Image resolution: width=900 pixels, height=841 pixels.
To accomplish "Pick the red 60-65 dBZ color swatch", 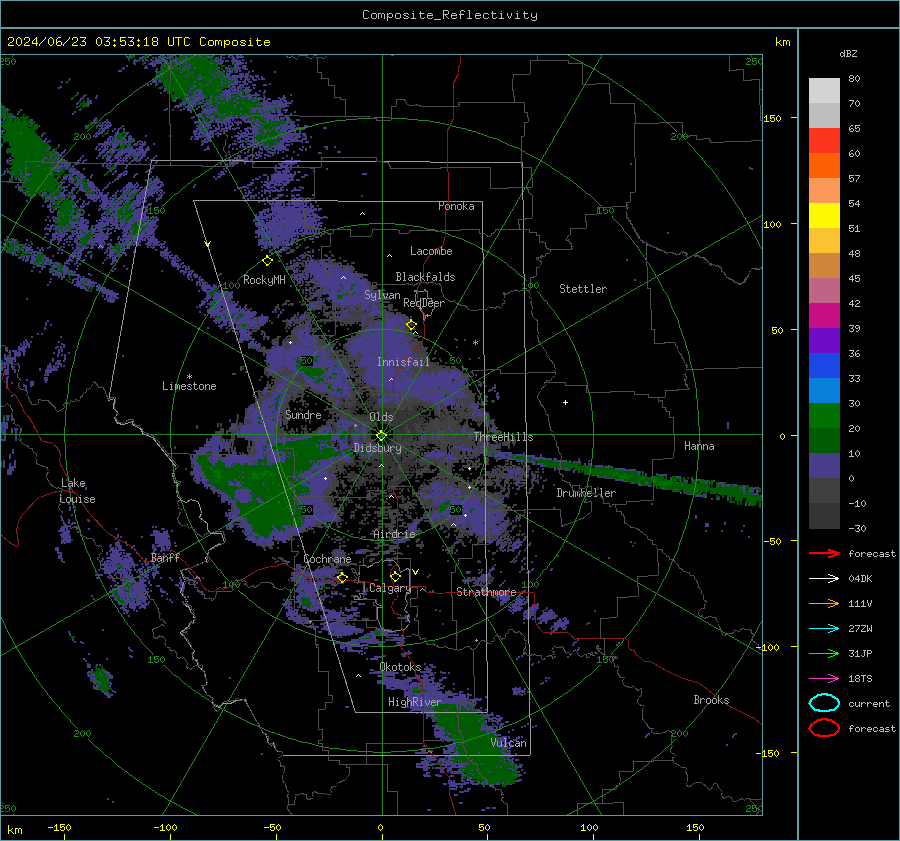I will [824, 141].
